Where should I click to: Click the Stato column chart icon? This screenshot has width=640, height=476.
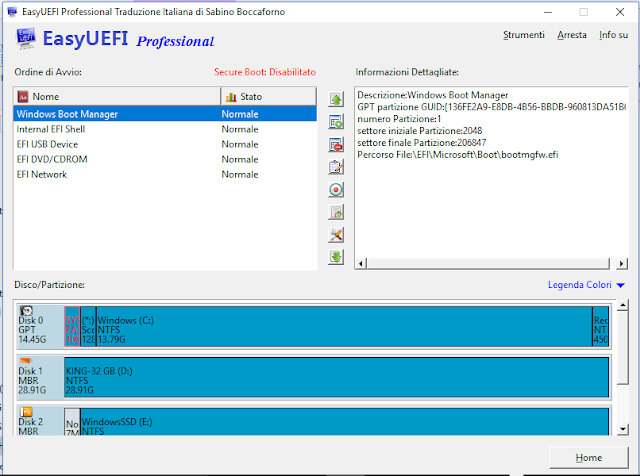tap(231, 97)
